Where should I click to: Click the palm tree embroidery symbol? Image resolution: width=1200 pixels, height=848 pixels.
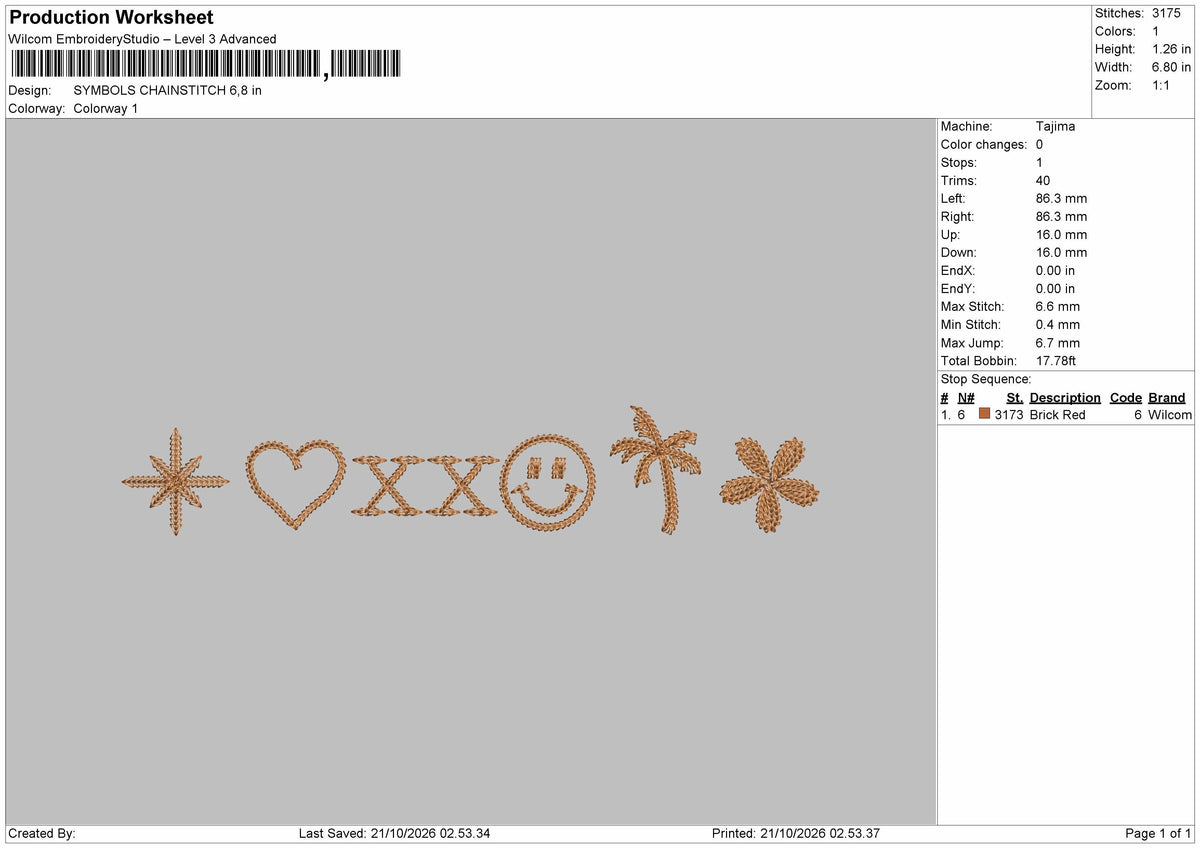(x=656, y=469)
